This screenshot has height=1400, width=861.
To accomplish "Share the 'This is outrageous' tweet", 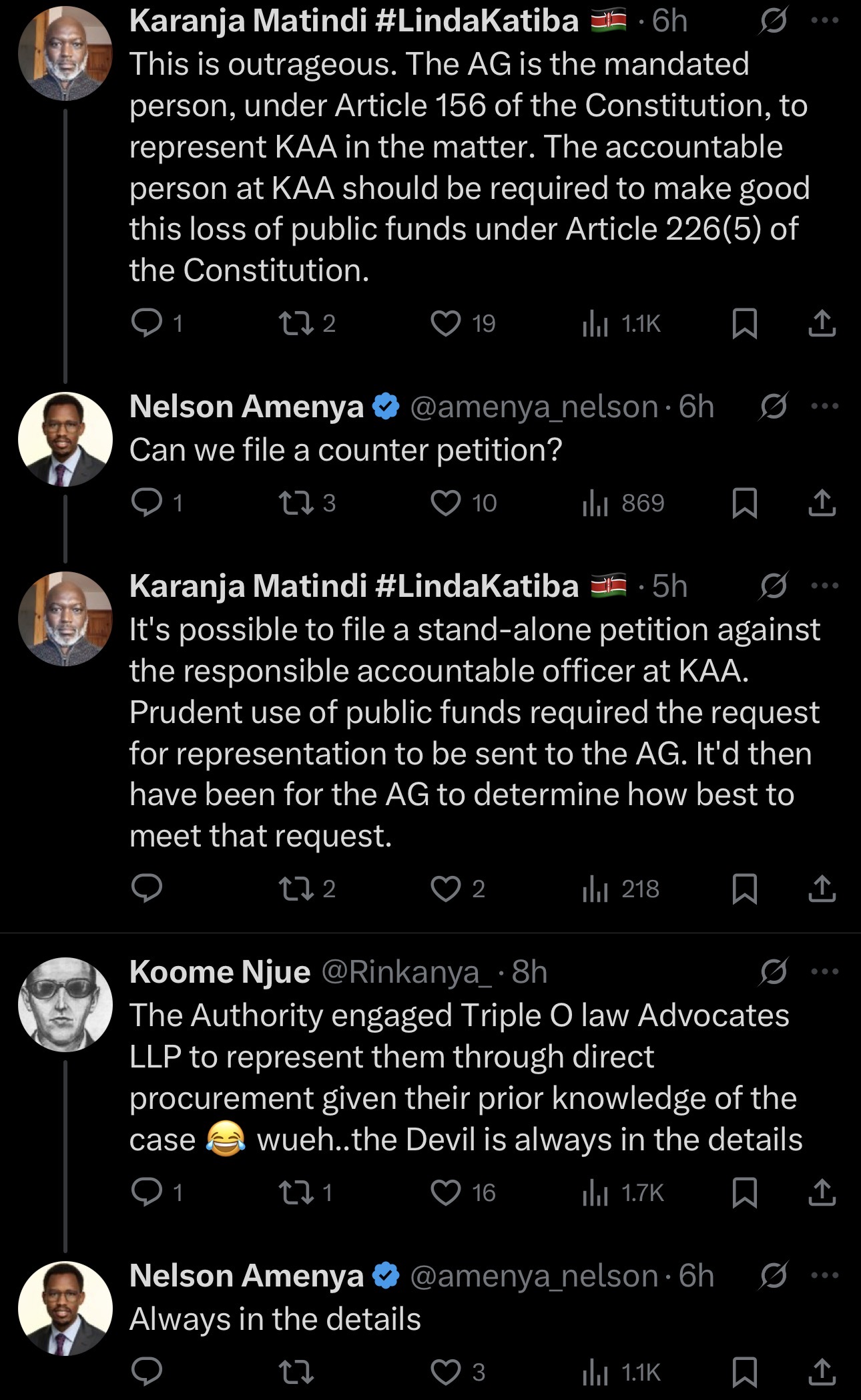I will pyautogui.click(x=822, y=324).
